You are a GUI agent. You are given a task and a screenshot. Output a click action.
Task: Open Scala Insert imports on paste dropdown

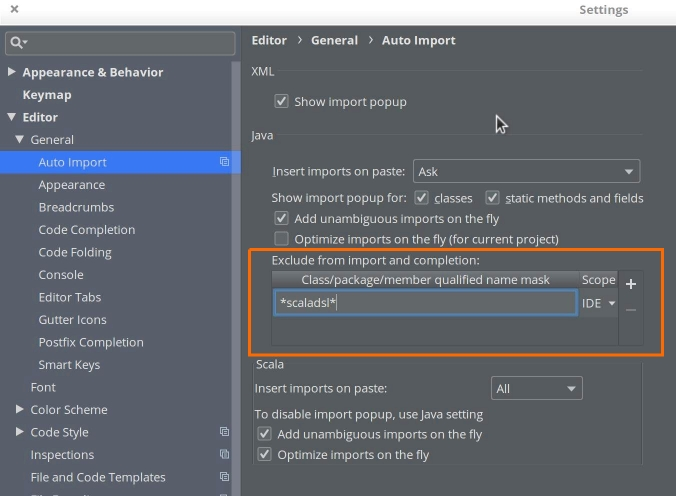[x=536, y=388]
